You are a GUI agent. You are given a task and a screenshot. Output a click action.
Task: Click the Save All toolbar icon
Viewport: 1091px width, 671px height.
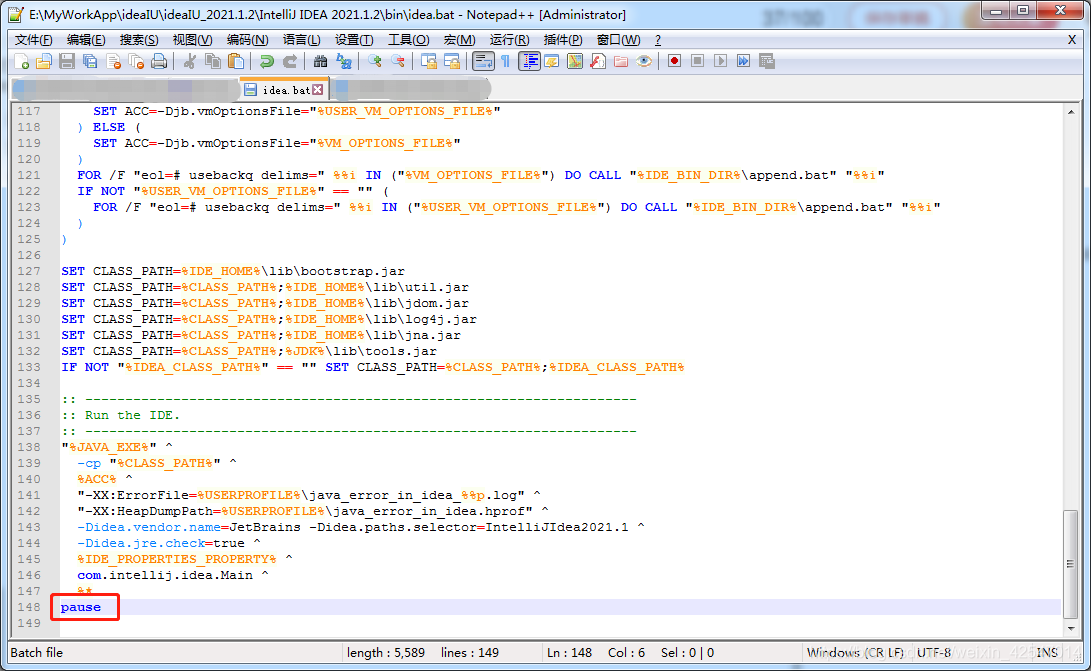90,62
